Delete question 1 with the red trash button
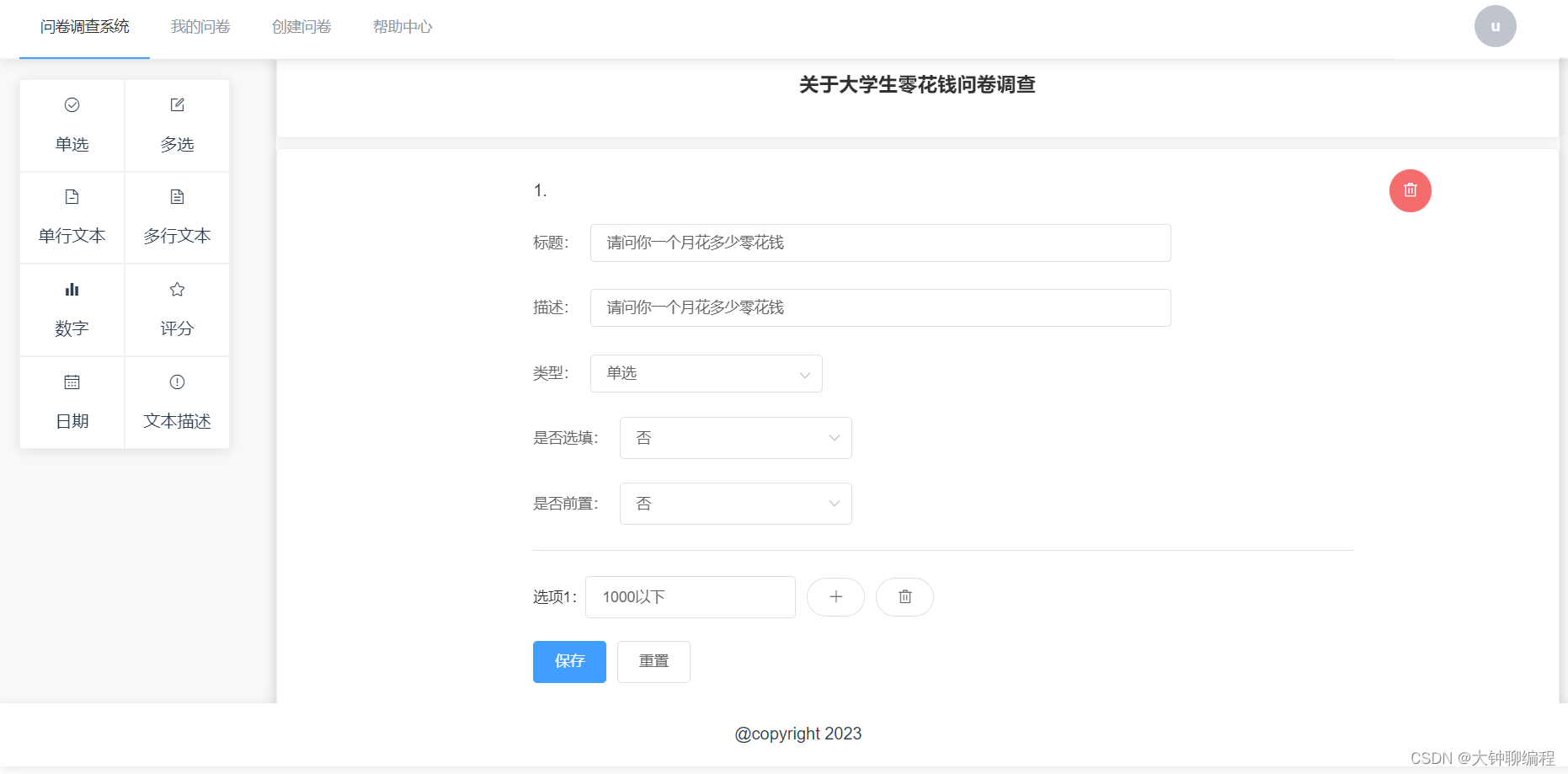This screenshot has width=1568, height=774. click(x=1411, y=190)
